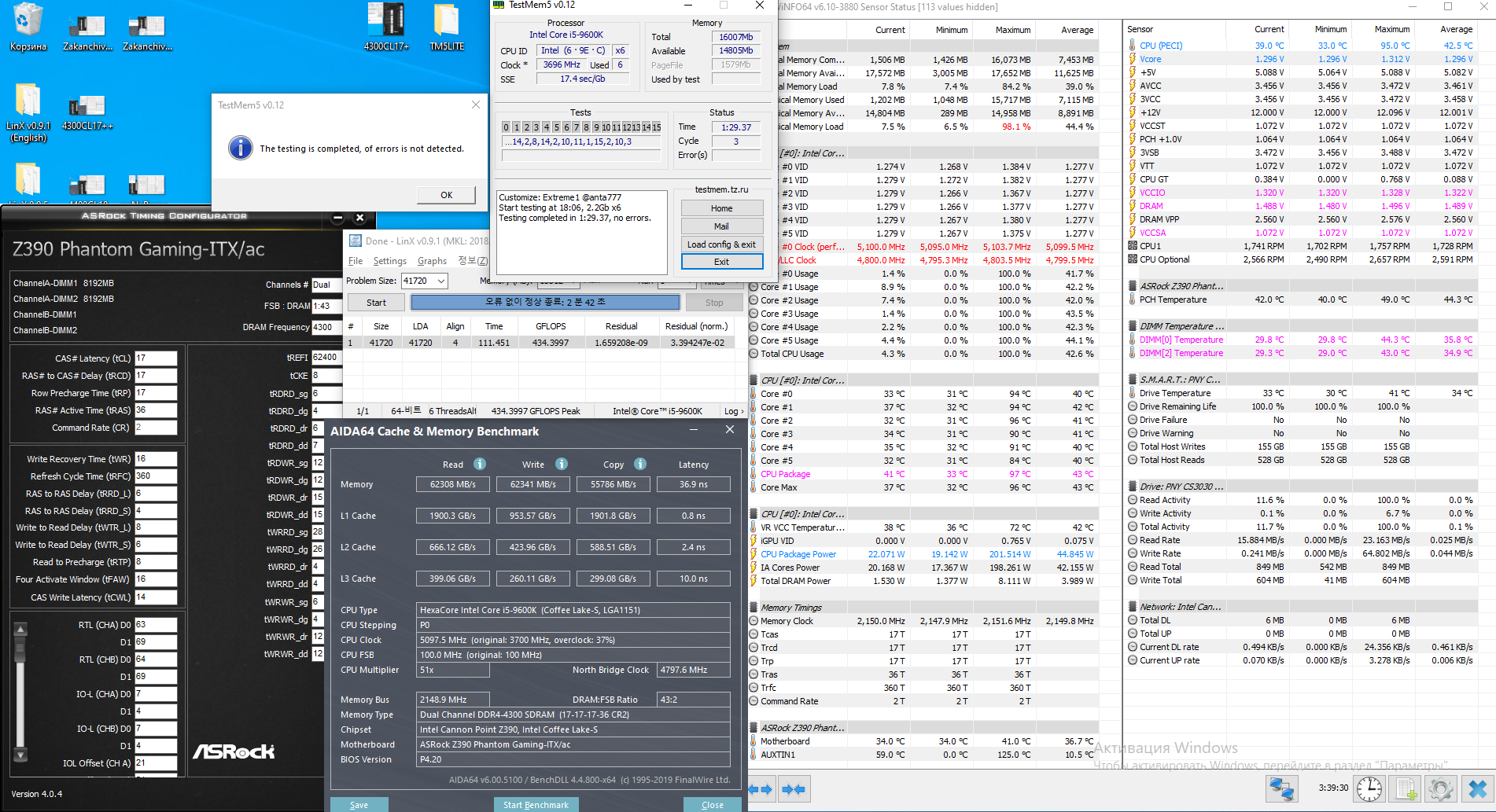Click the Start button in LinX
The height and width of the screenshot is (812, 1496).
click(x=376, y=303)
